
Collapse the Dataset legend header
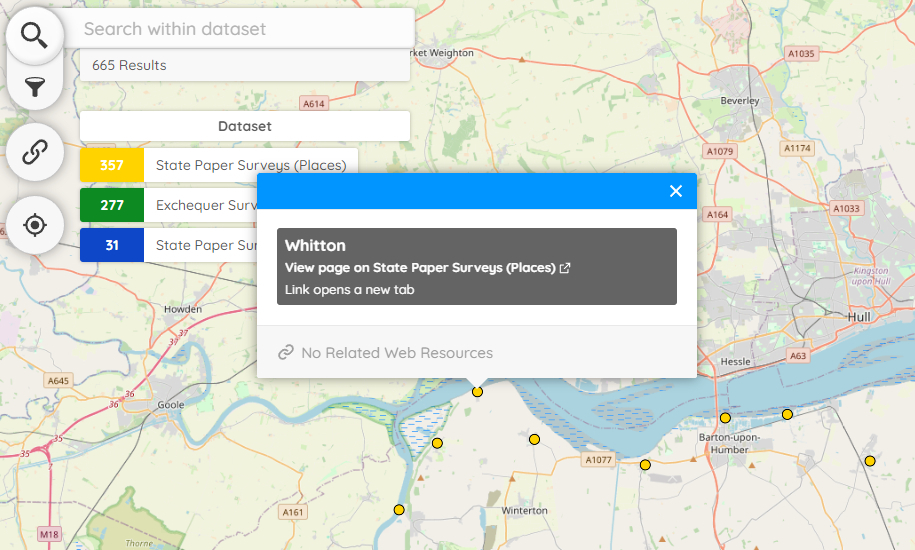245,127
